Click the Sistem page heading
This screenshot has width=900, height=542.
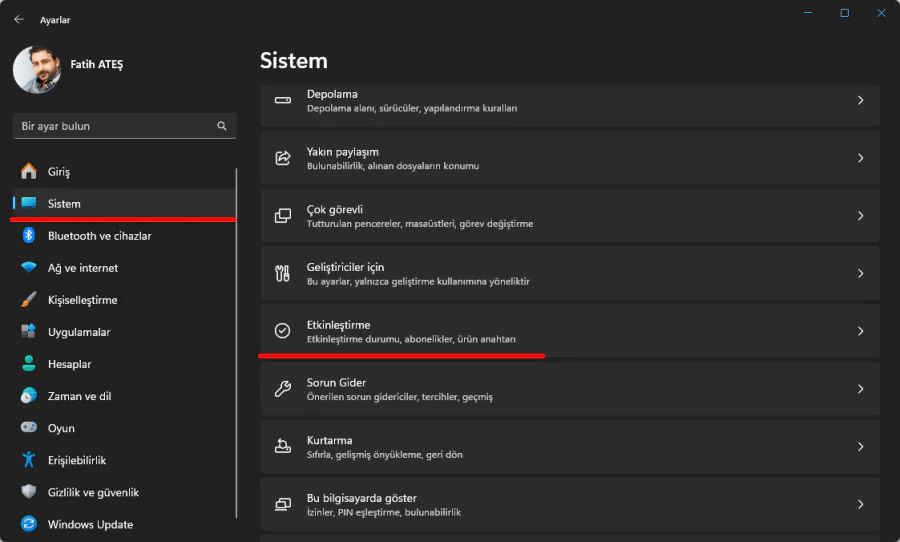click(x=294, y=61)
